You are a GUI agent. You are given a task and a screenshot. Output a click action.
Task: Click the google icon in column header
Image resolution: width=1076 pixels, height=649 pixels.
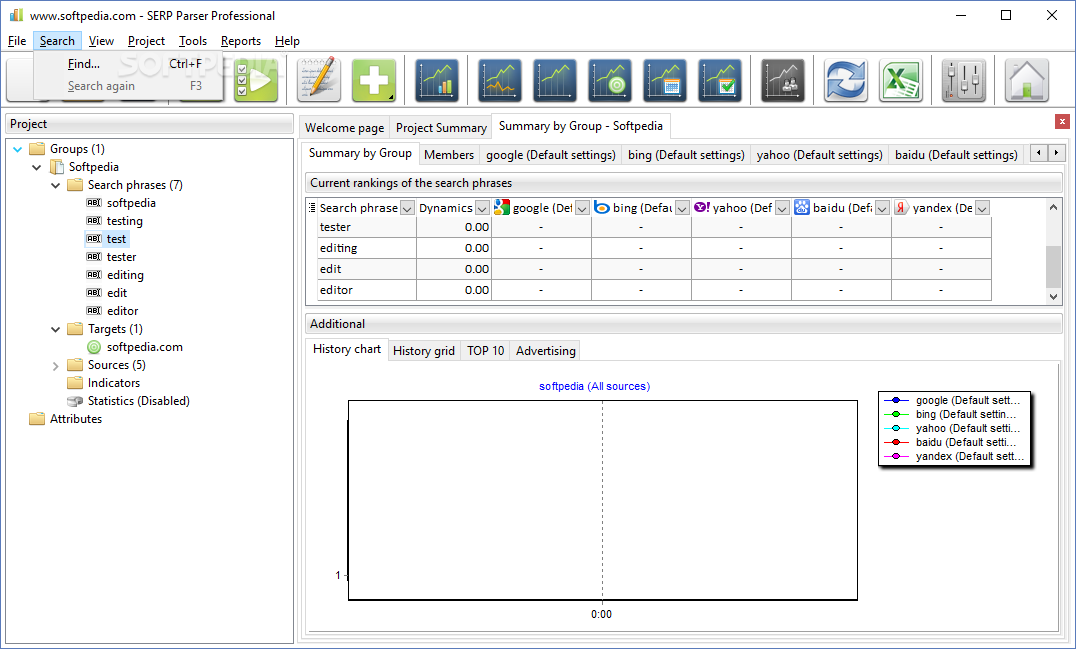pos(502,207)
